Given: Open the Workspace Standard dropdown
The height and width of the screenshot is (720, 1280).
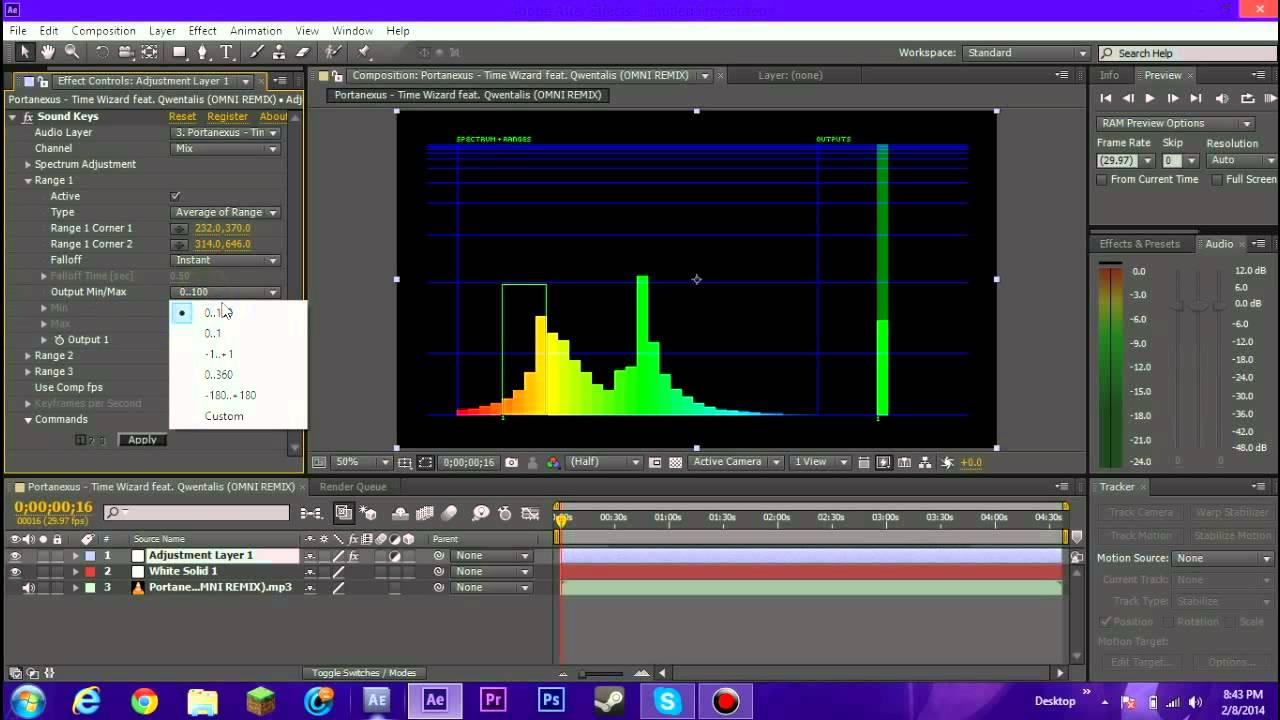Looking at the screenshot, I should pyautogui.click(x=1026, y=53).
